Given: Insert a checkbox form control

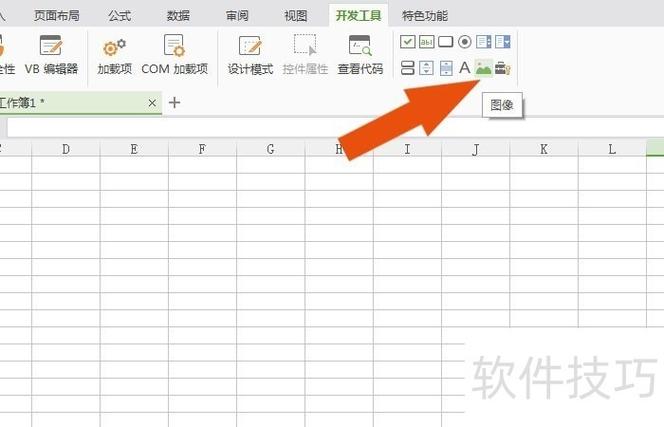Looking at the screenshot, I should pyautogui.click(x=407, y=42).
